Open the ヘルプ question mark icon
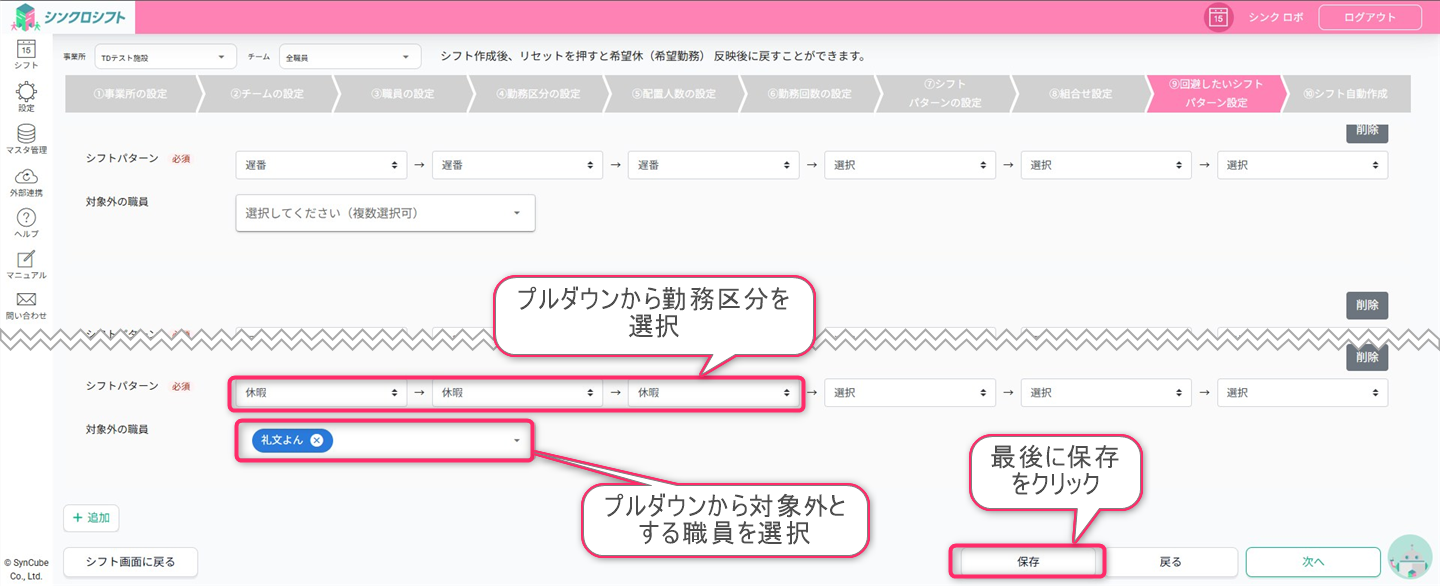 coord(26,224)
